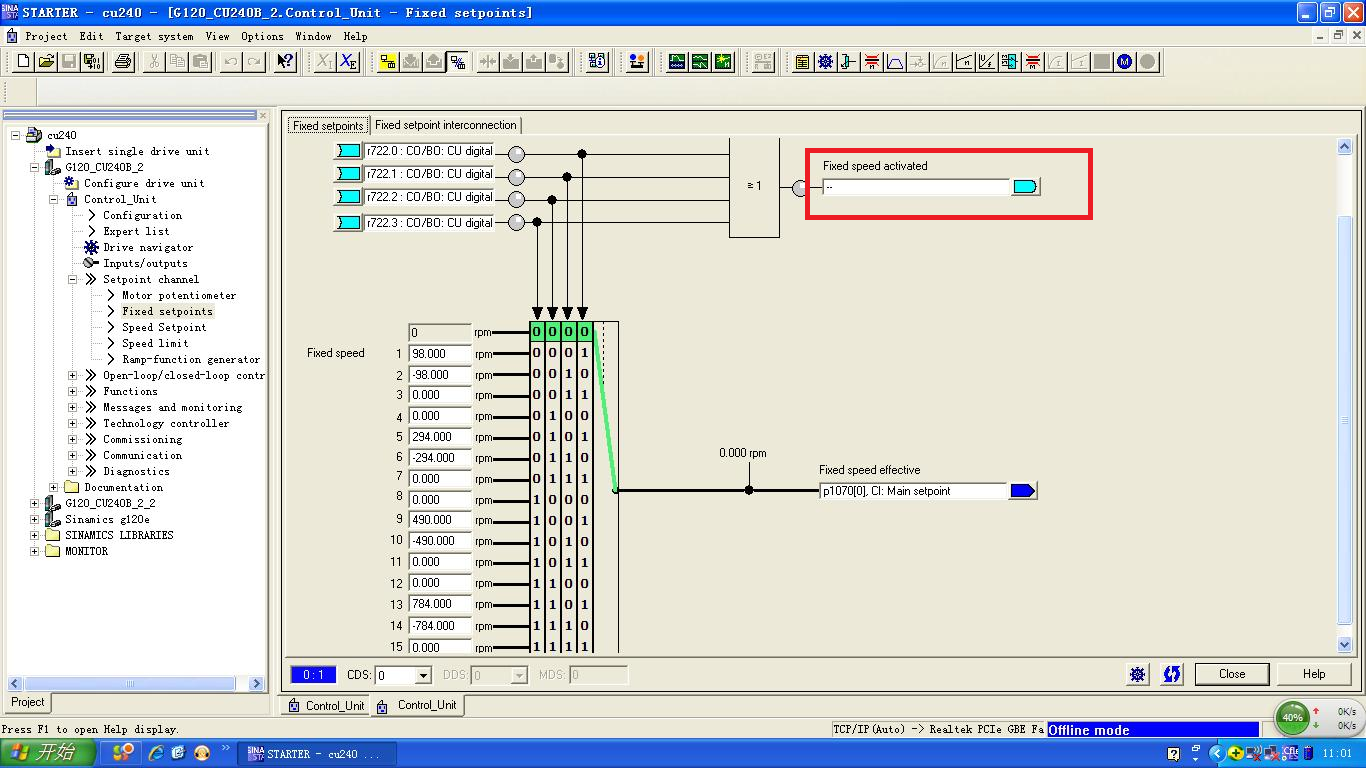Image resolution: width=1366 pixels, height=768 pixels.
Task: Select Ramp-function generator in project tree
Action: [191, 359]
